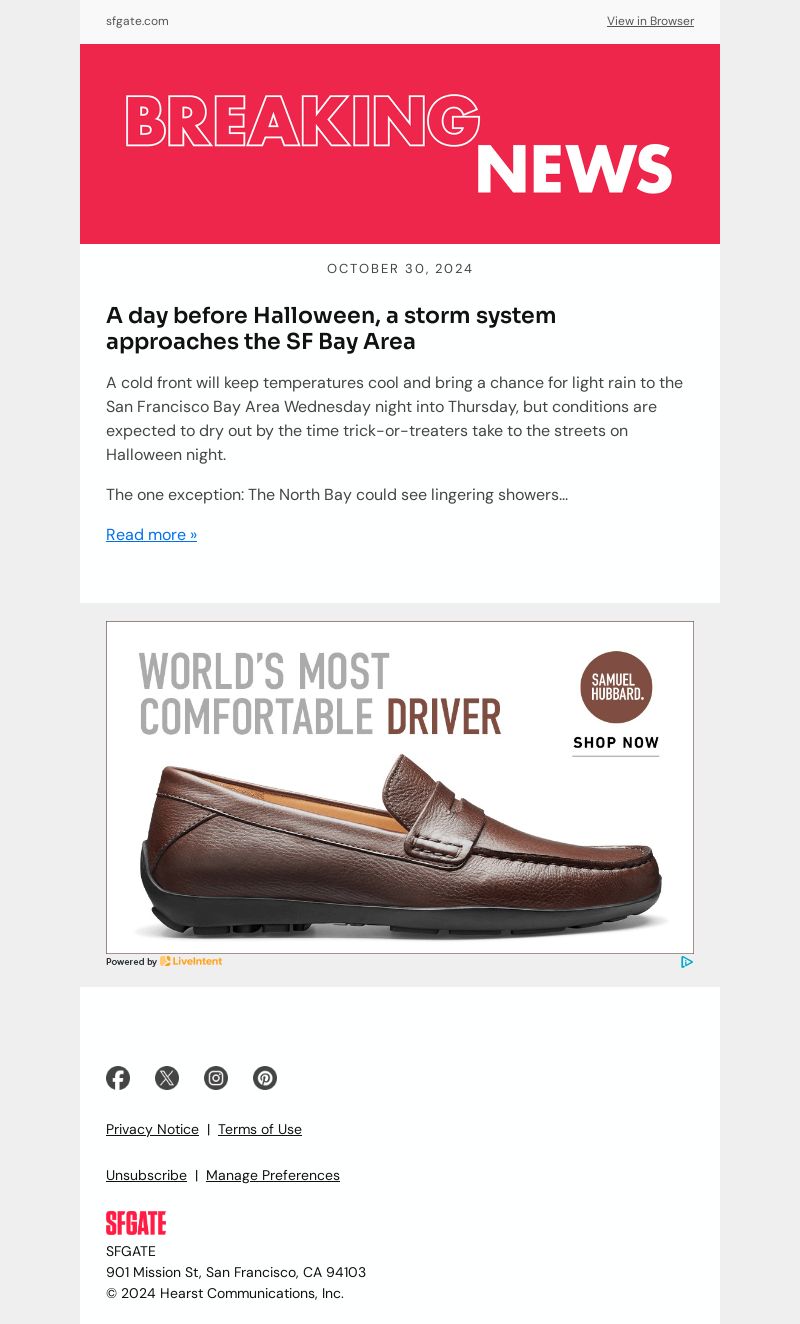Click the brown loafer shoe image
This screenshot has height=1324, width=800.
400,847
